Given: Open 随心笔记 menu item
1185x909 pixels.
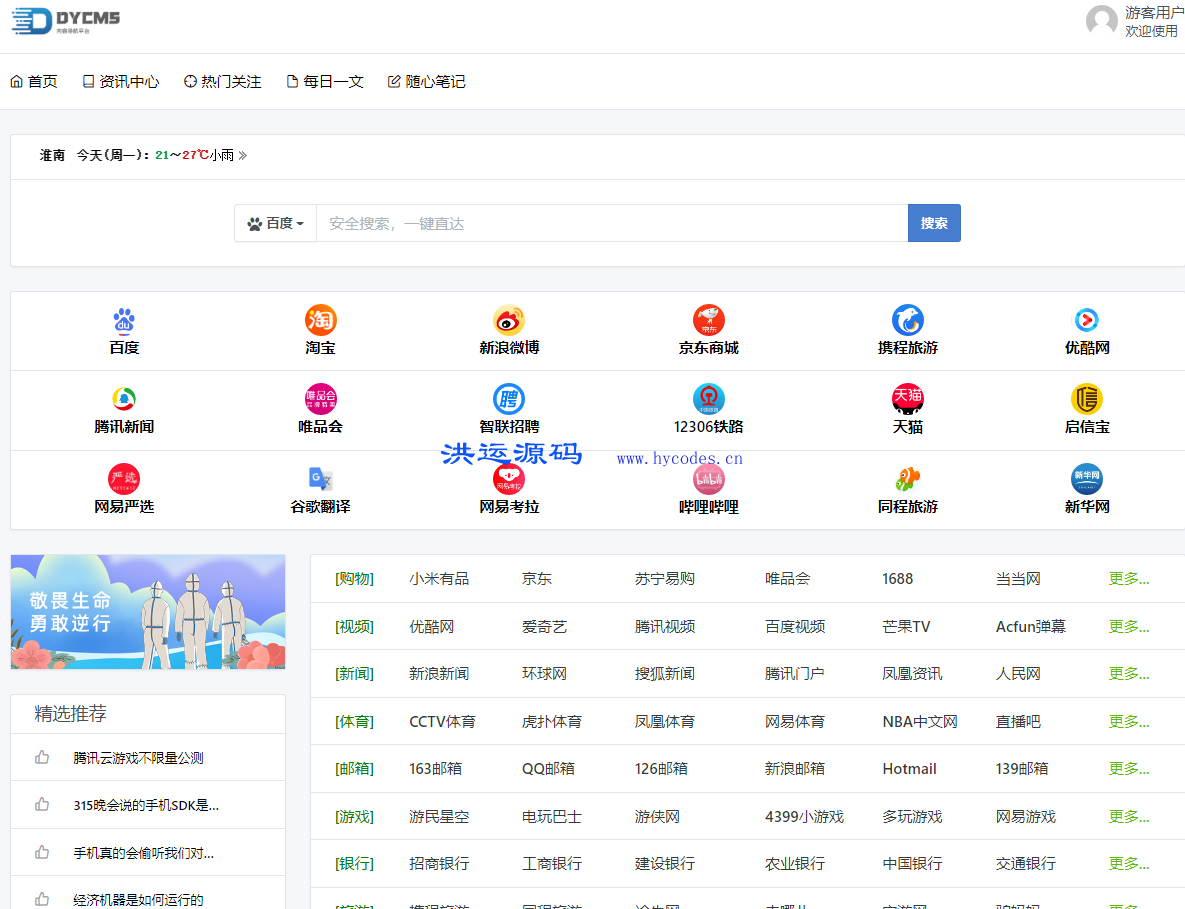Looking at the screenshot, I should coord(427,82).
